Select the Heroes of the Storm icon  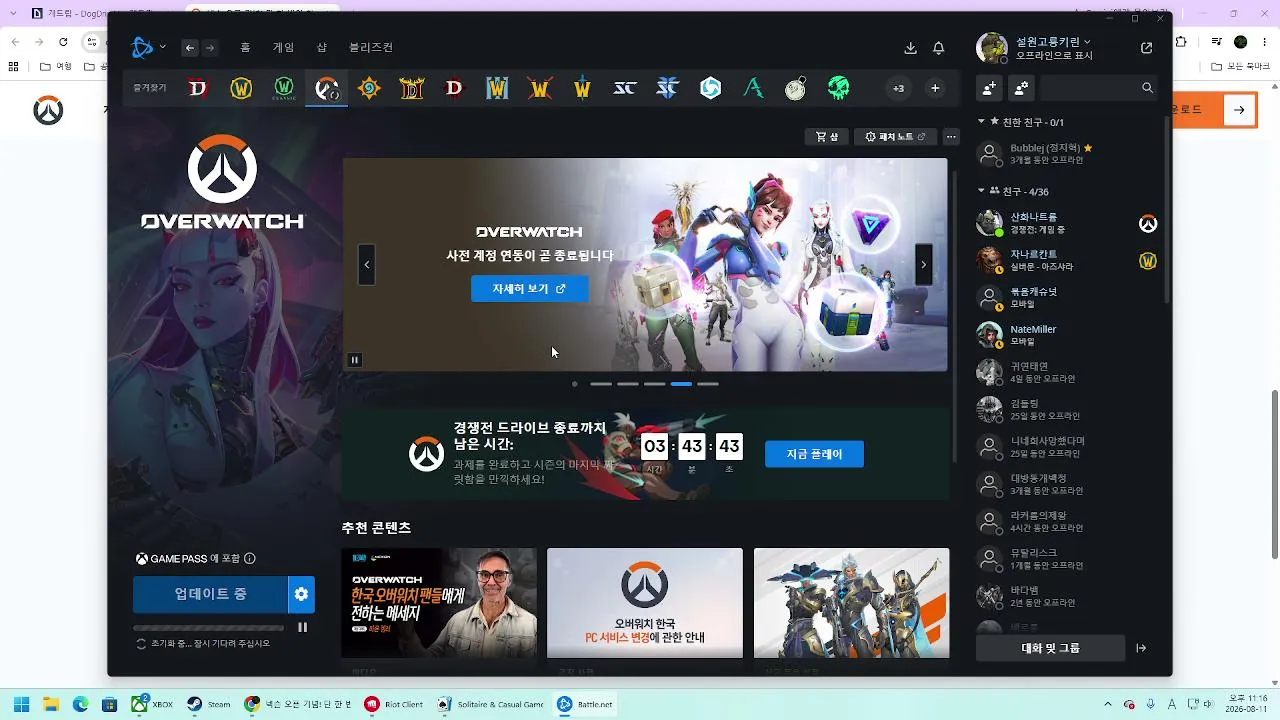point(710,88)
